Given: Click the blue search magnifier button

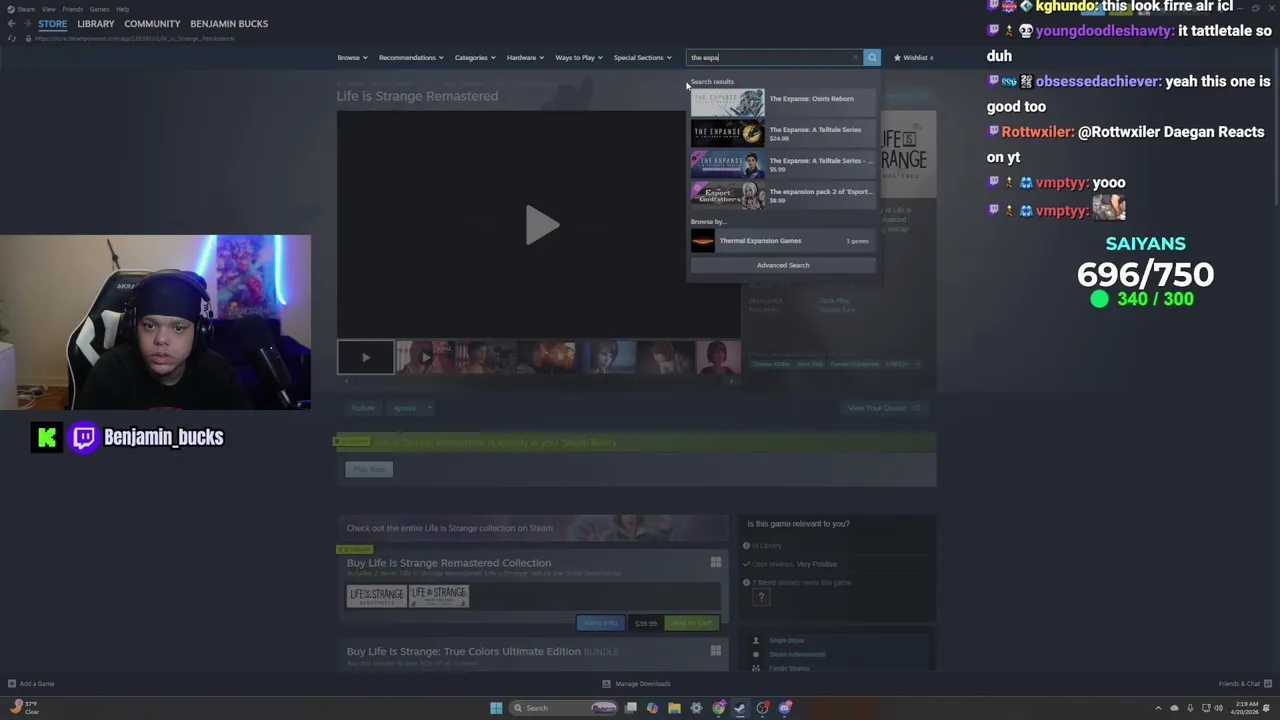Looking at the screenshot, I should (x=872, y=57).
